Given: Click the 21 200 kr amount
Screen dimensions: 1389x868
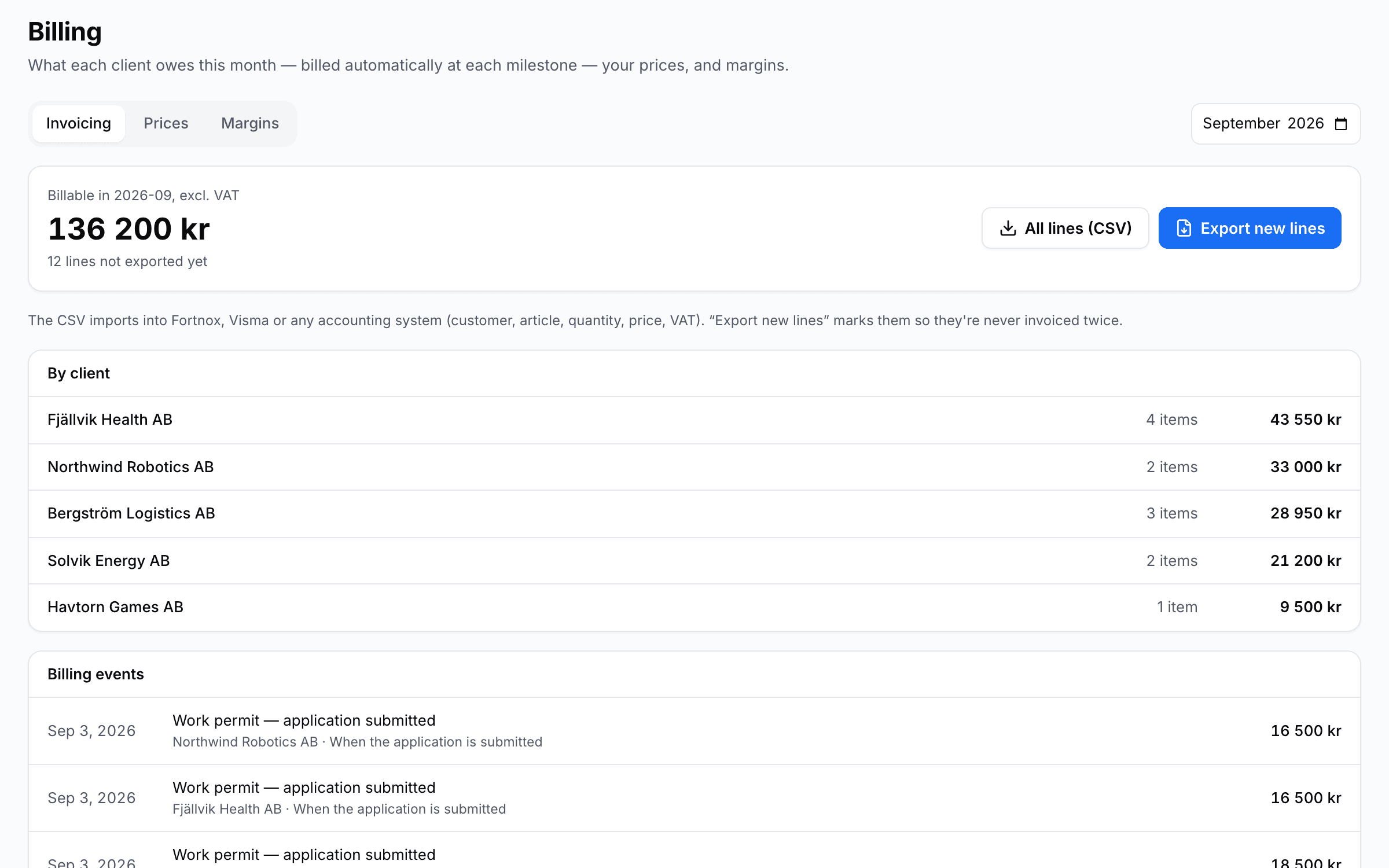Looking at the screenshot, I should (1306, 561).
